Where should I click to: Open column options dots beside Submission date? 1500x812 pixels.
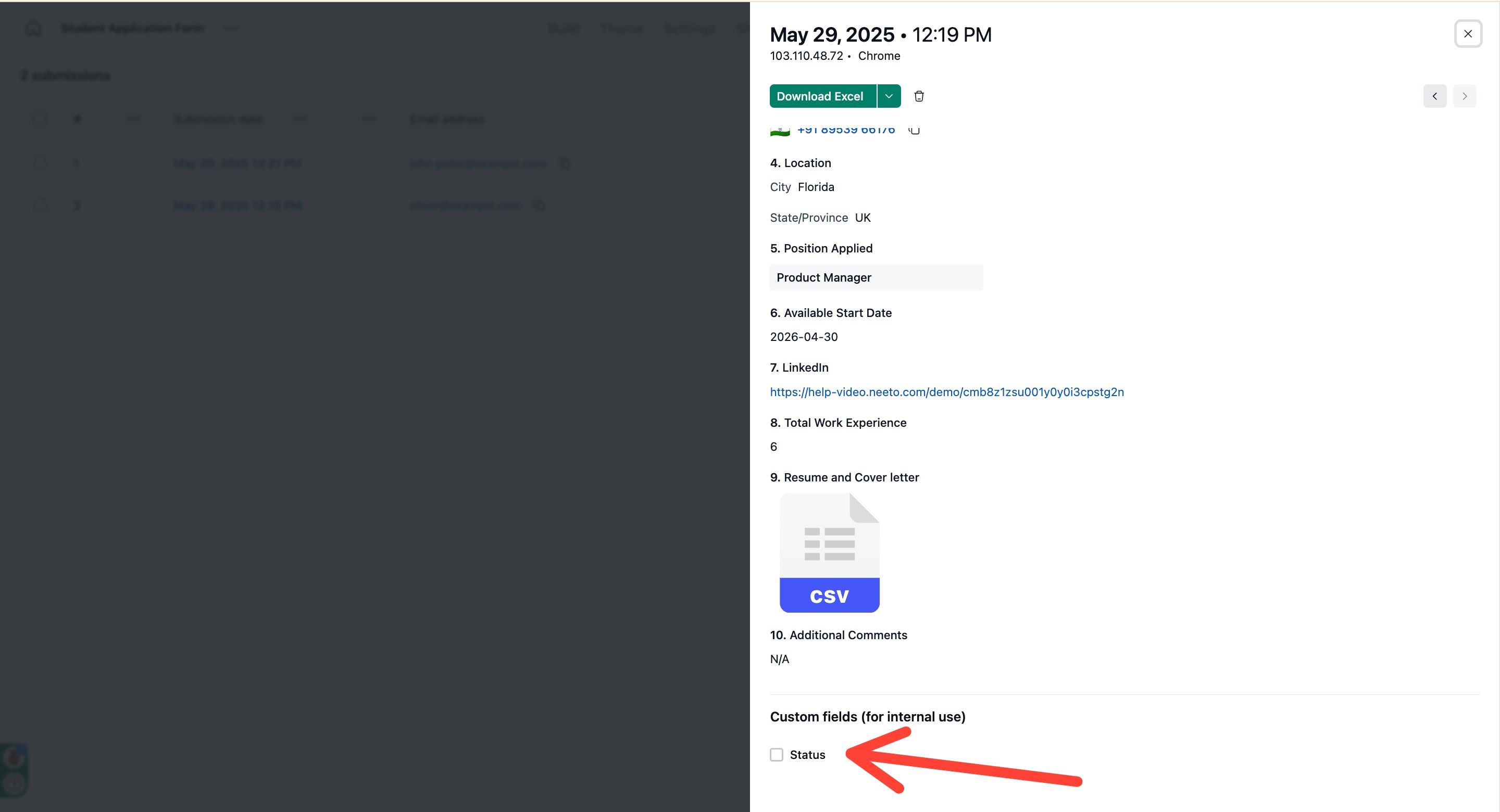(301, 119)
